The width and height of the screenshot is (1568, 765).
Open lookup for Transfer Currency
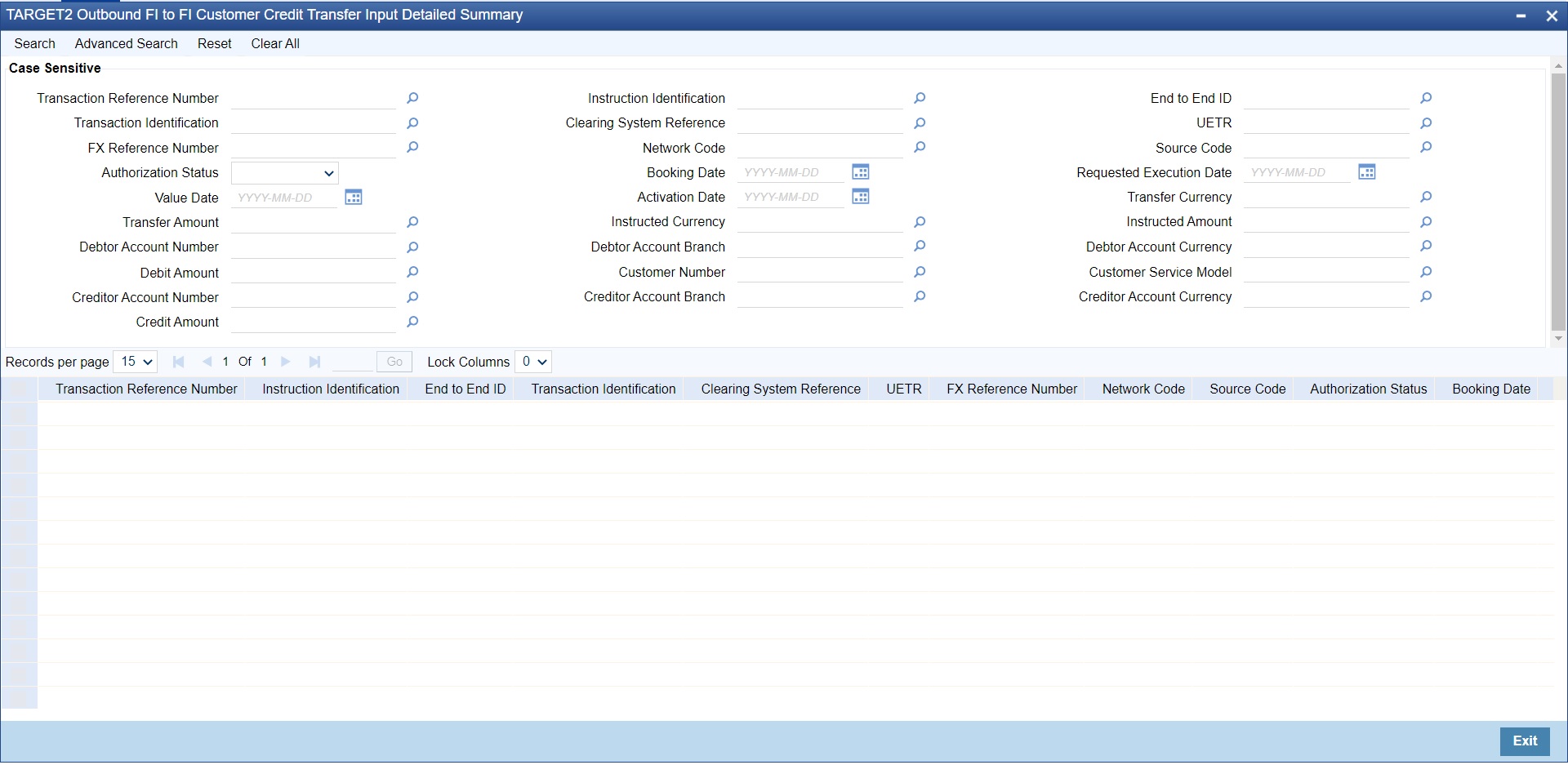coord(1426,197)
